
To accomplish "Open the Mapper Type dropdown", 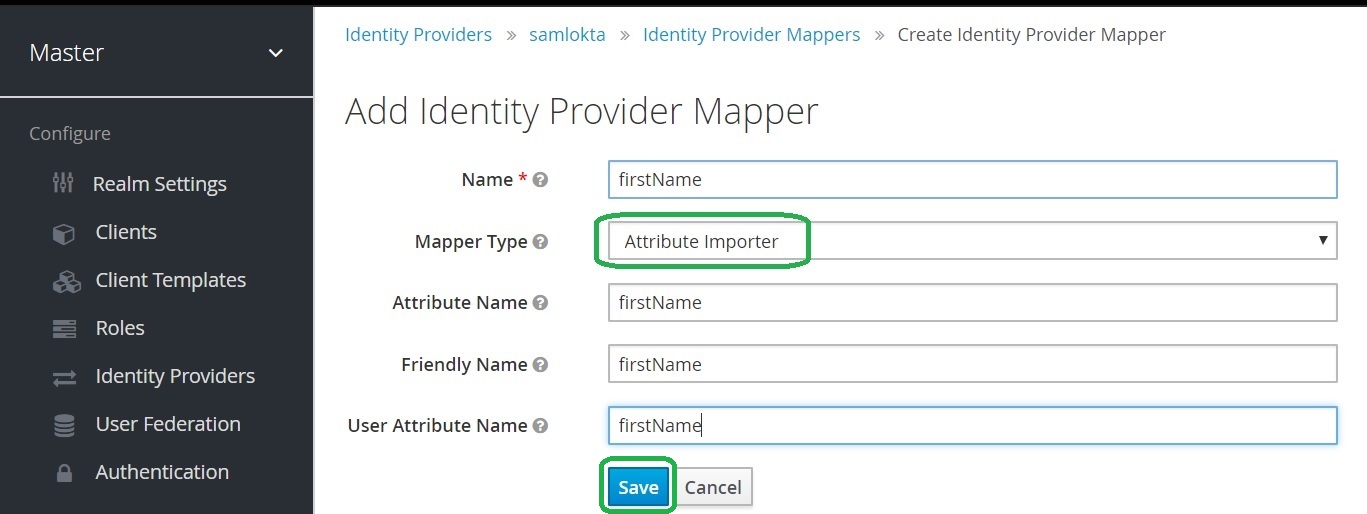I will [972, 241].
